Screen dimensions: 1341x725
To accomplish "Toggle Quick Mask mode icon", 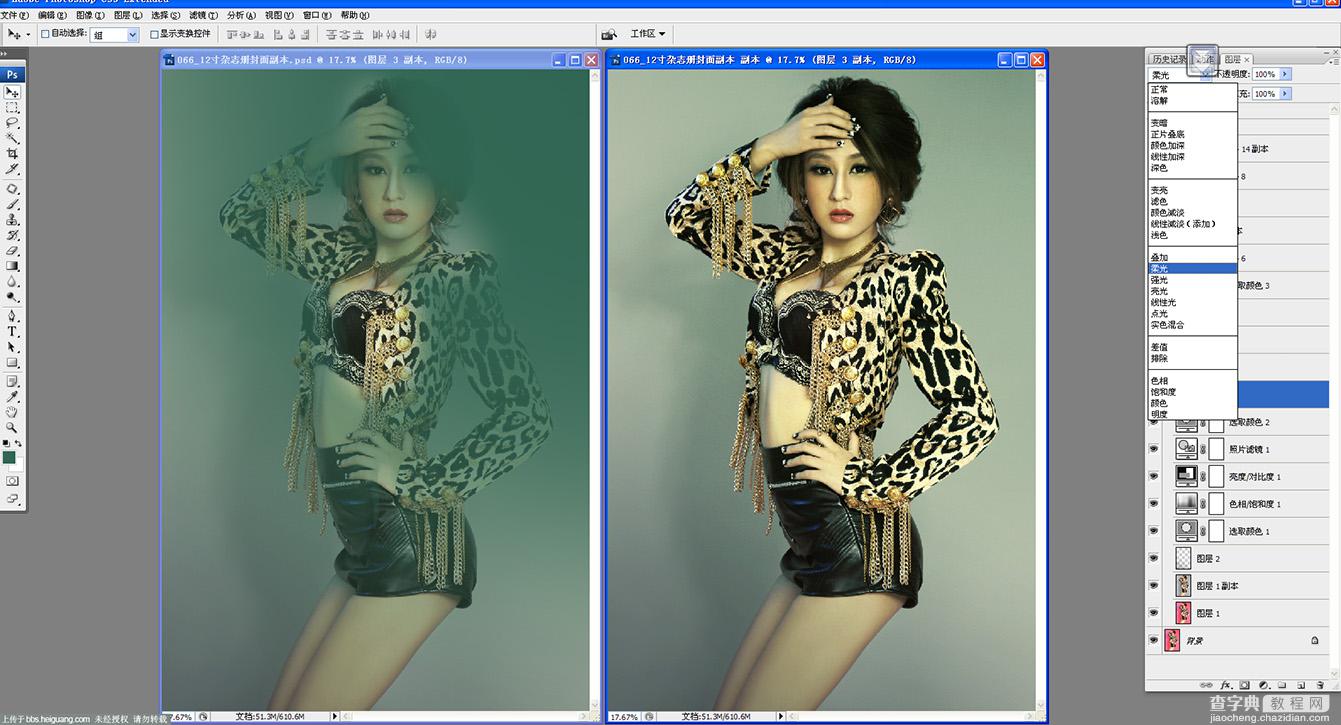I will pos(13,481).
